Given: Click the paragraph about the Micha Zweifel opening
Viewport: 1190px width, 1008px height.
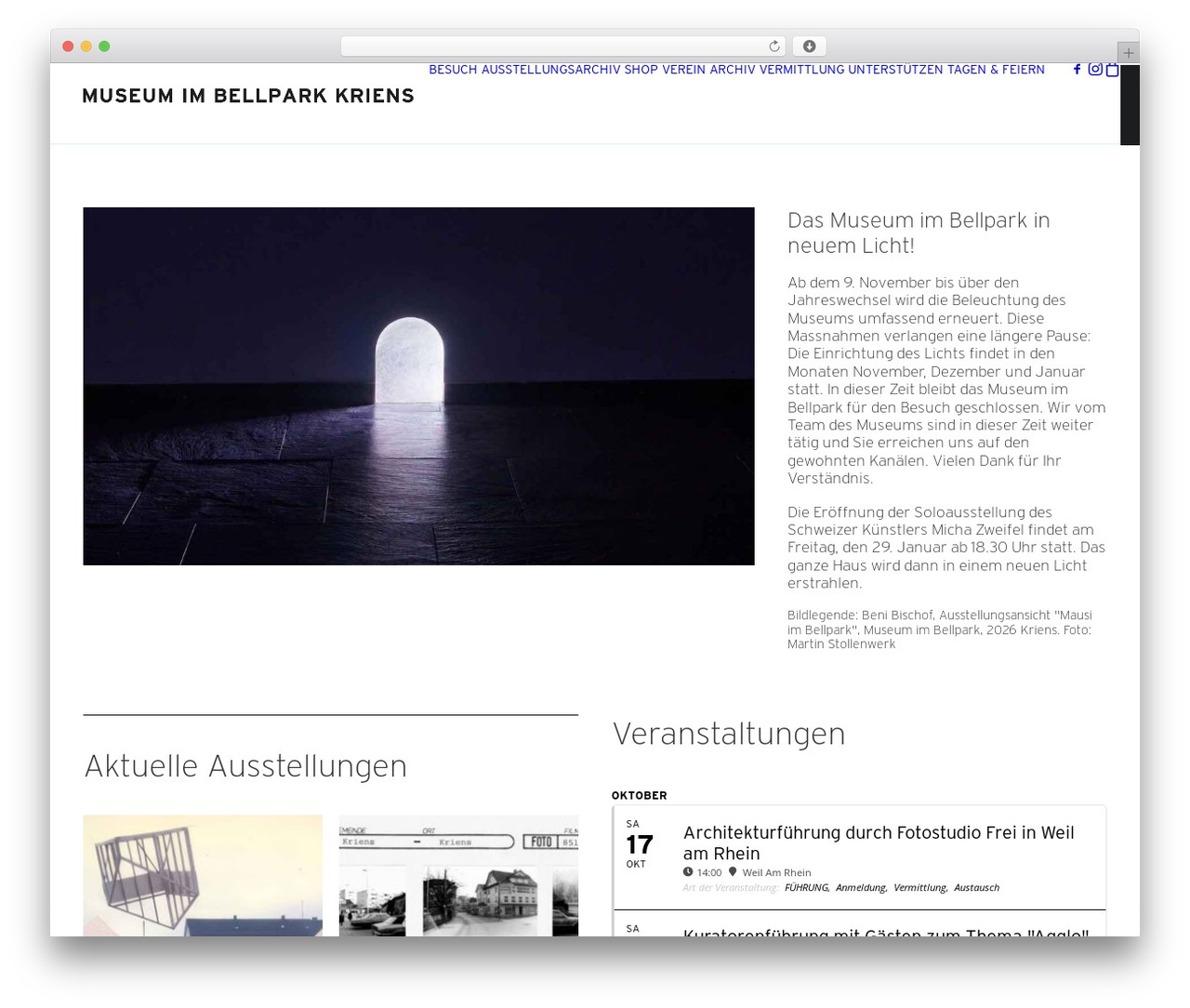Looking at the screenshot, I should point(946,548).
